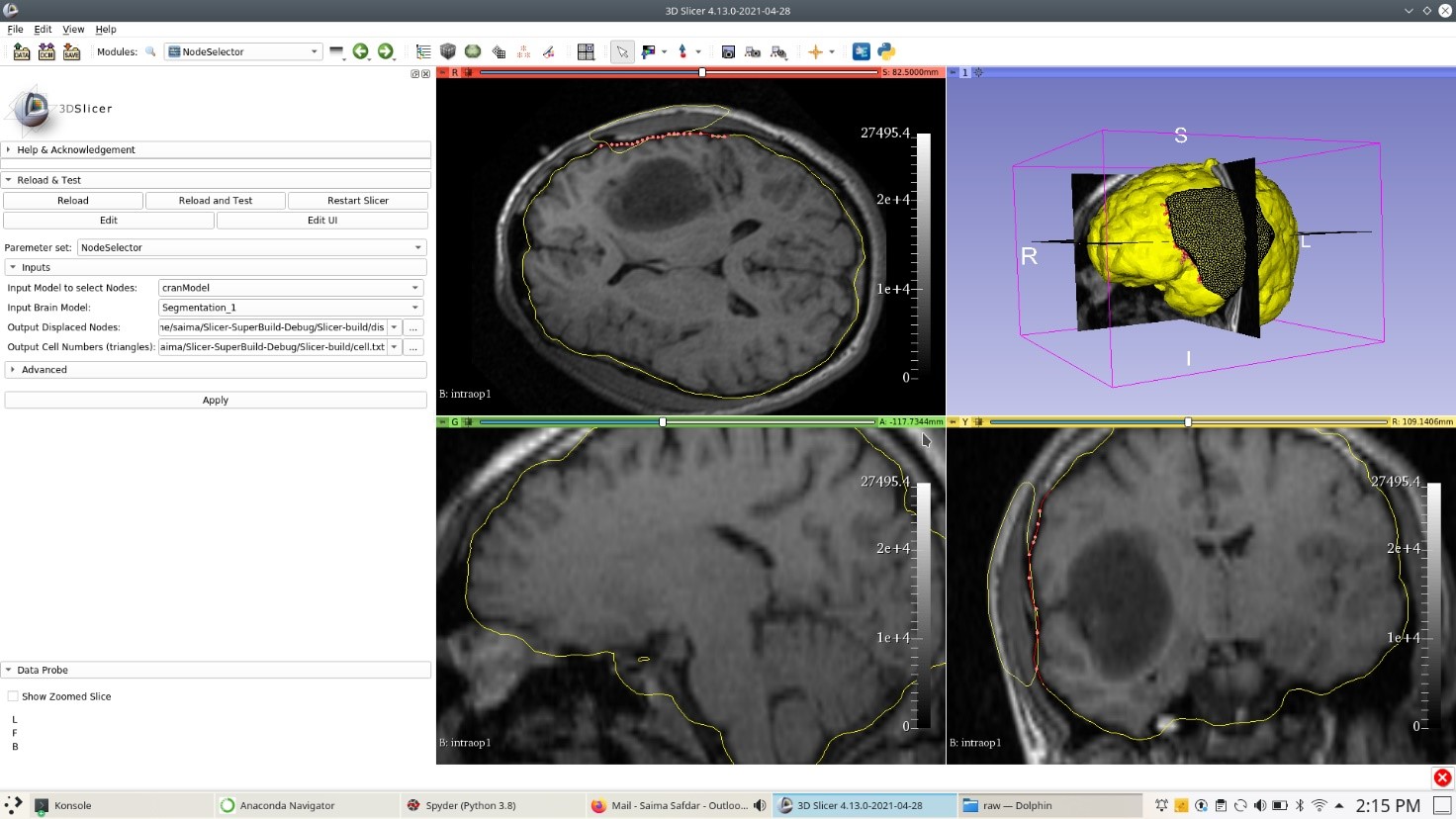1456x819 pixels.
Task: Open Output Displaced Nodes path dropdown arrow
Action: 394,327
